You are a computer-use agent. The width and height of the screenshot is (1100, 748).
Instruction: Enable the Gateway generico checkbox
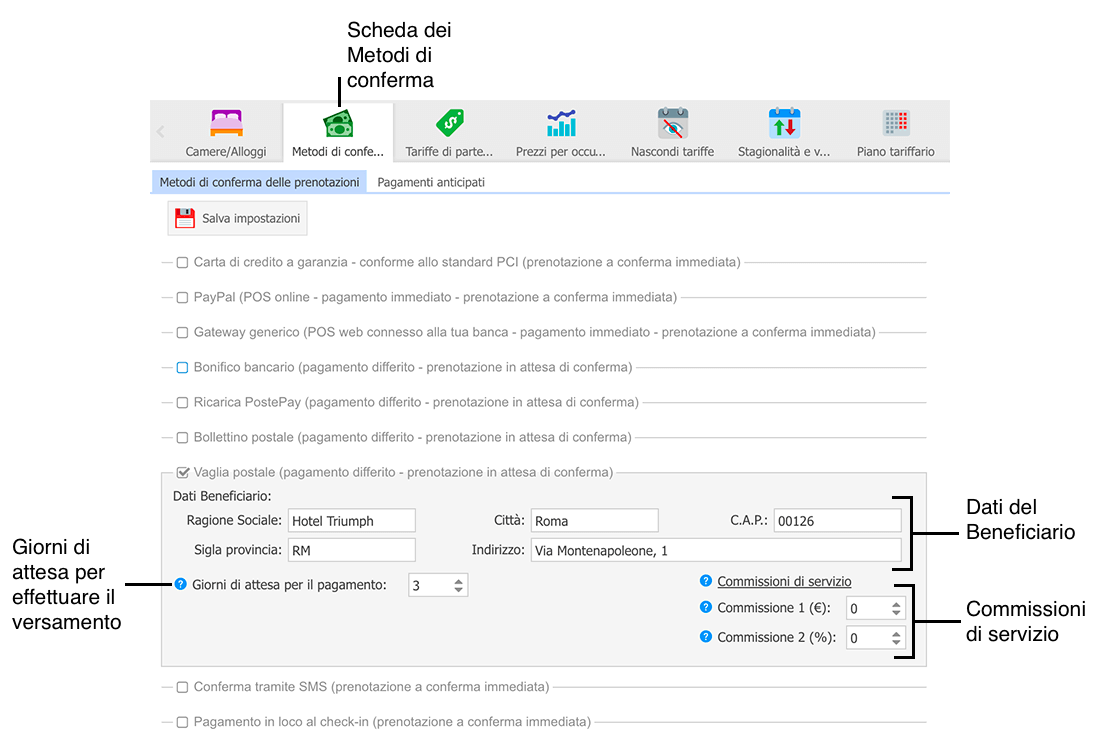click(x=182, y=333)
